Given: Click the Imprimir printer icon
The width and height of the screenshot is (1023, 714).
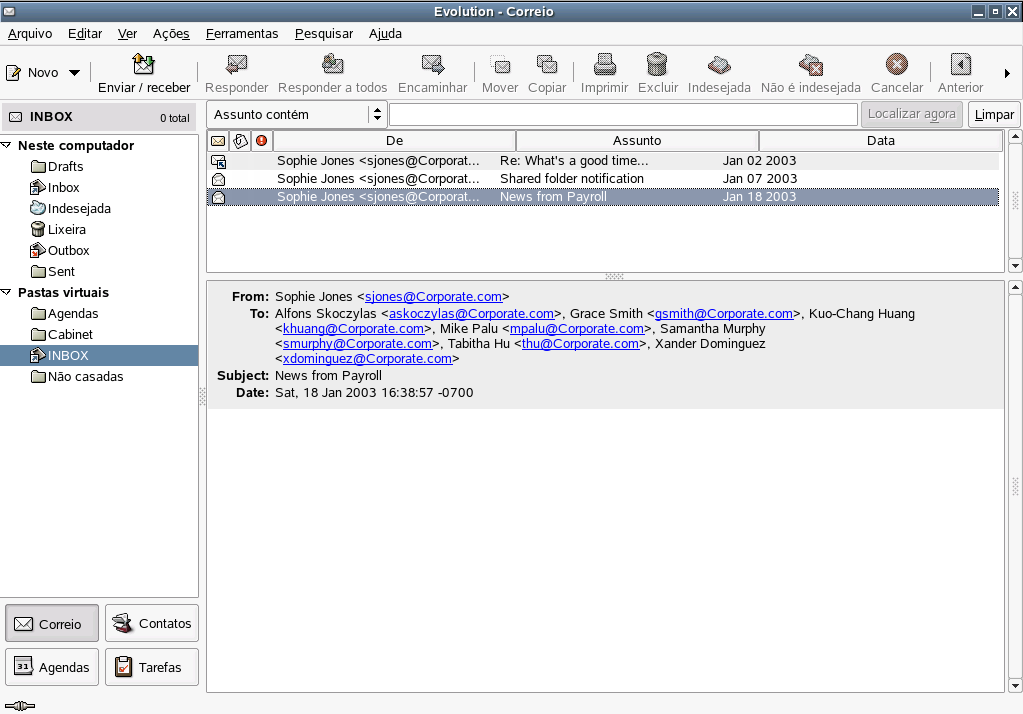Looking at the screenshot, I should [604, 65].
